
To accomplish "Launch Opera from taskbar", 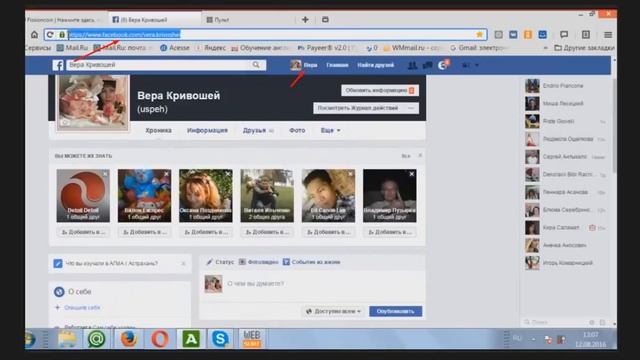I will tap(160, 339).
